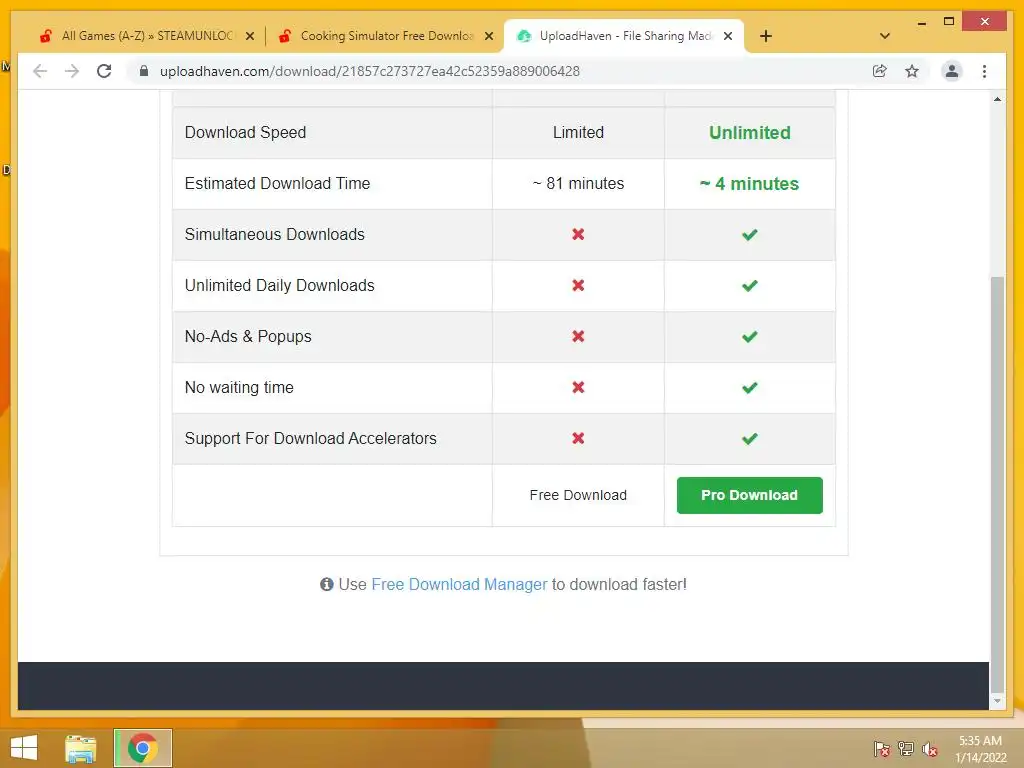1024x768 pixels.
Task: Click the network tray icon
Action: click(x=906, y=749)
